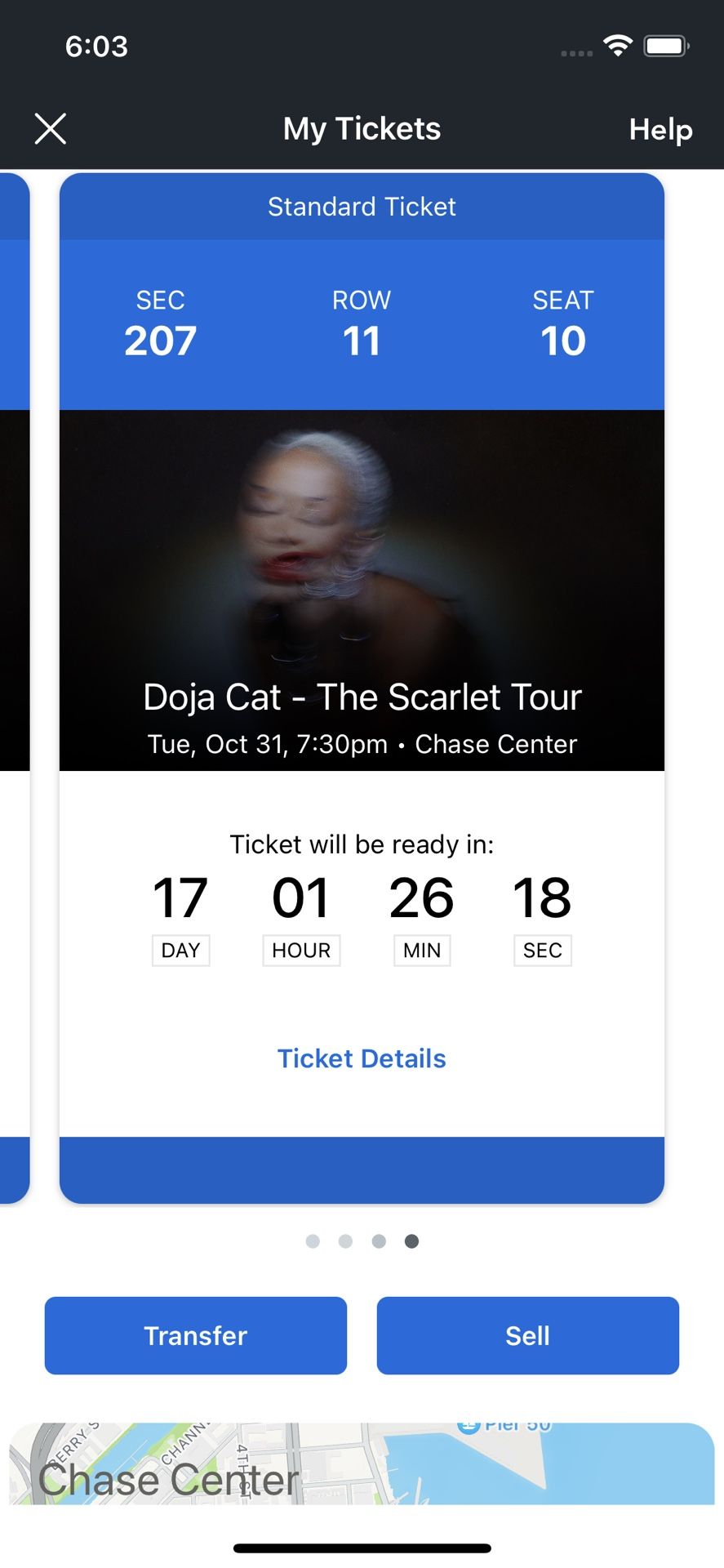The image size is (724, 1568).
Task: Tap the Standard Ticket header
Action: click(362, 207)
